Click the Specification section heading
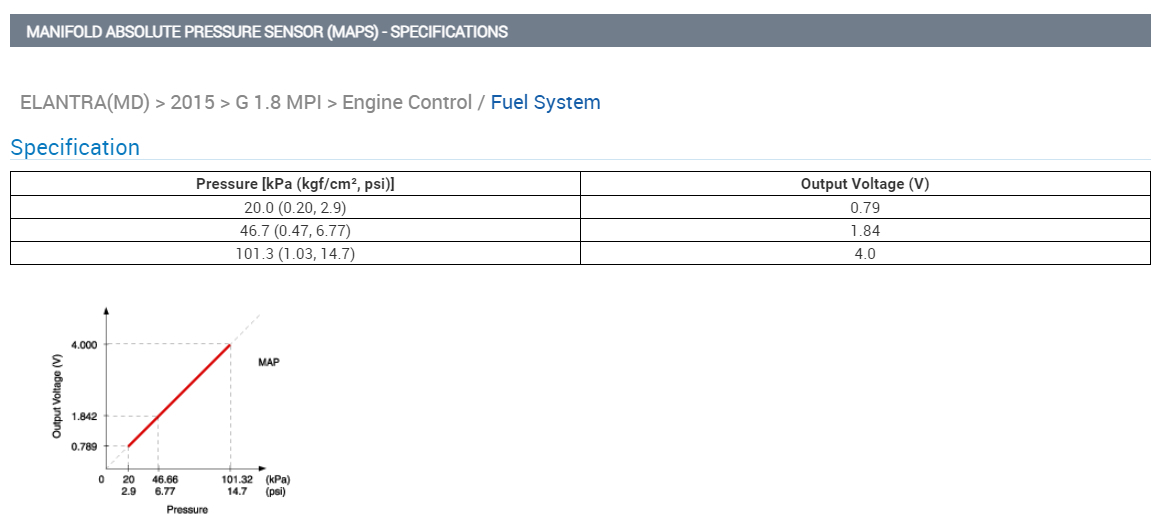 [75, 148]
